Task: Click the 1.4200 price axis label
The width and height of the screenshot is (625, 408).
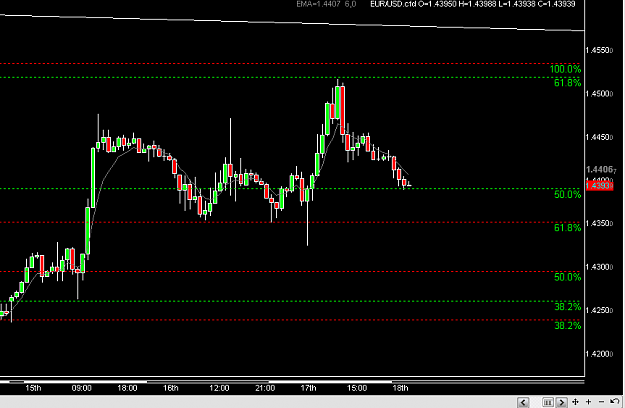Action: pos(599,354)
